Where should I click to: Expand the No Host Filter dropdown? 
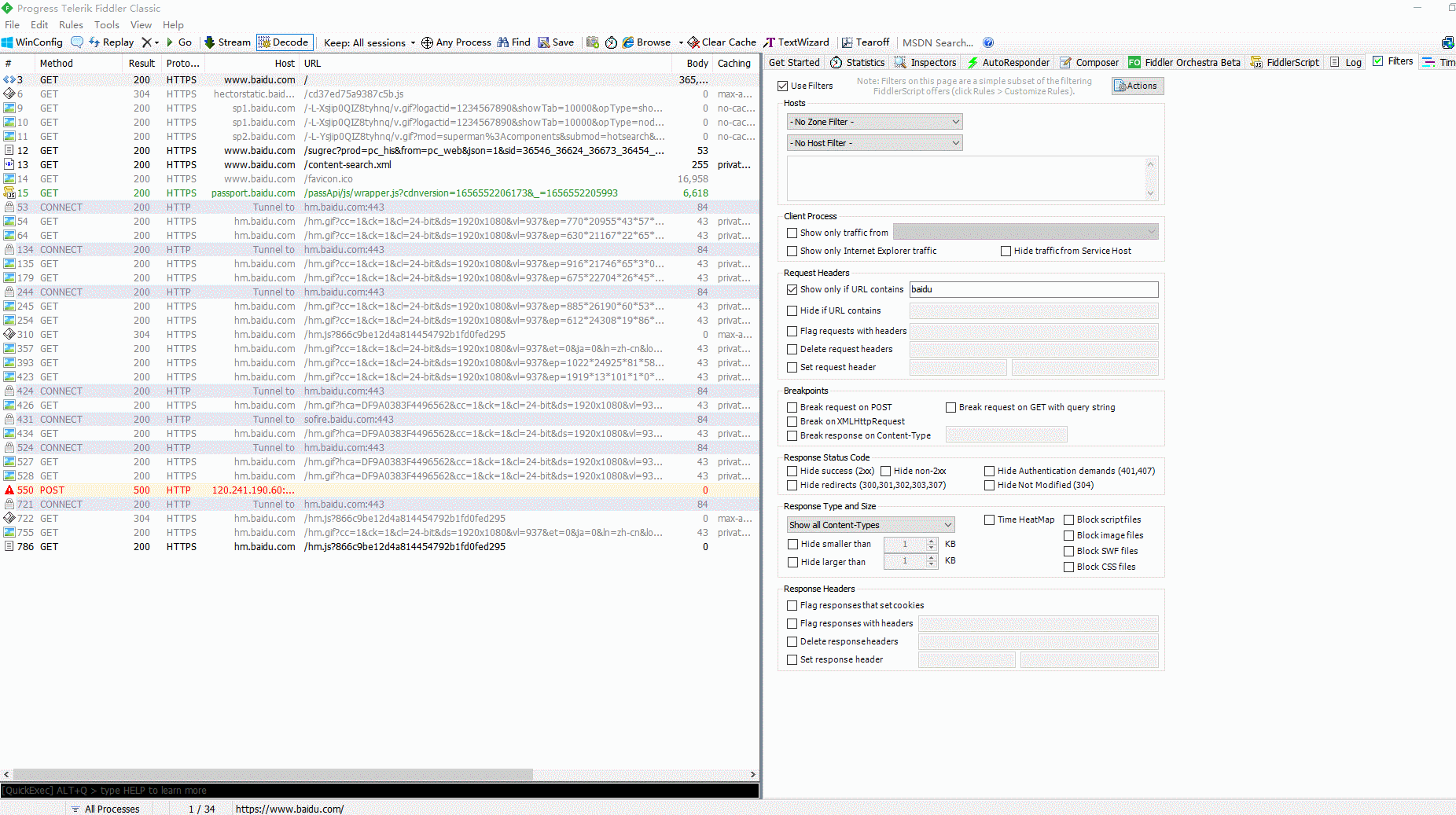click(874, 143)
